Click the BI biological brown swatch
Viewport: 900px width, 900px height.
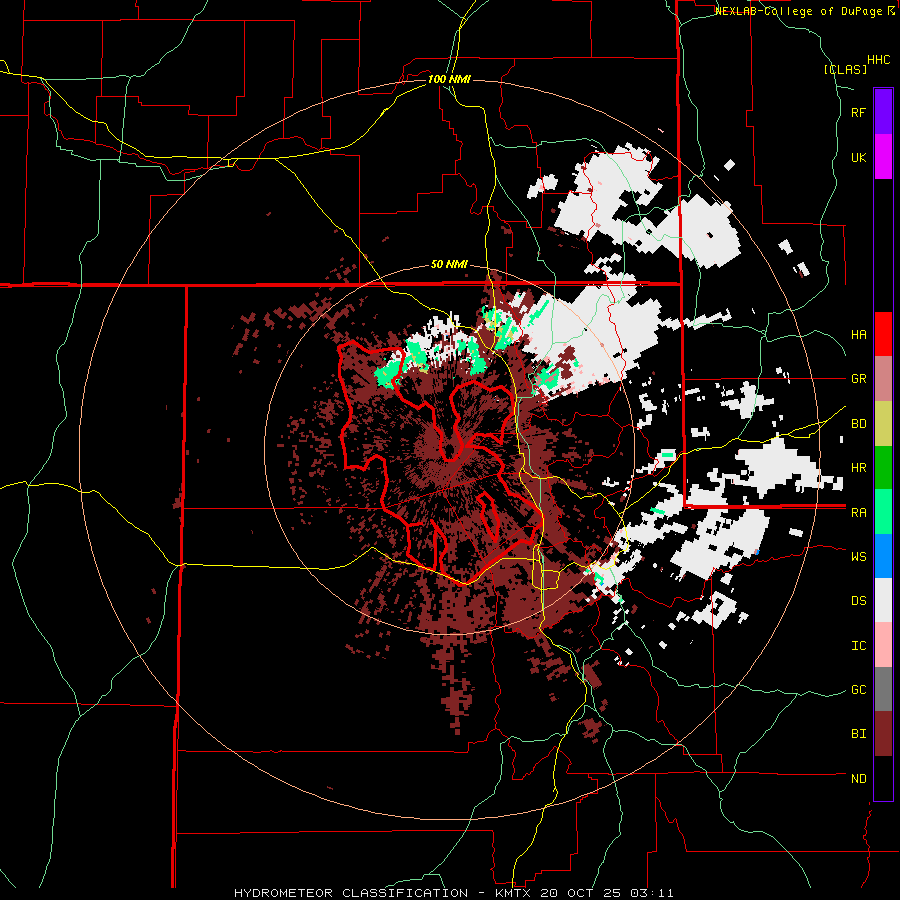883,734
